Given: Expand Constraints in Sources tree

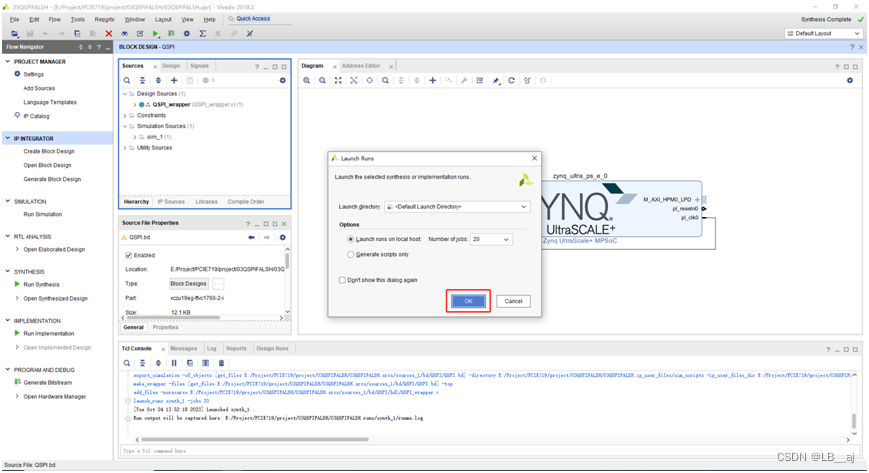Looking at the screenshot, I should [125, 116].
